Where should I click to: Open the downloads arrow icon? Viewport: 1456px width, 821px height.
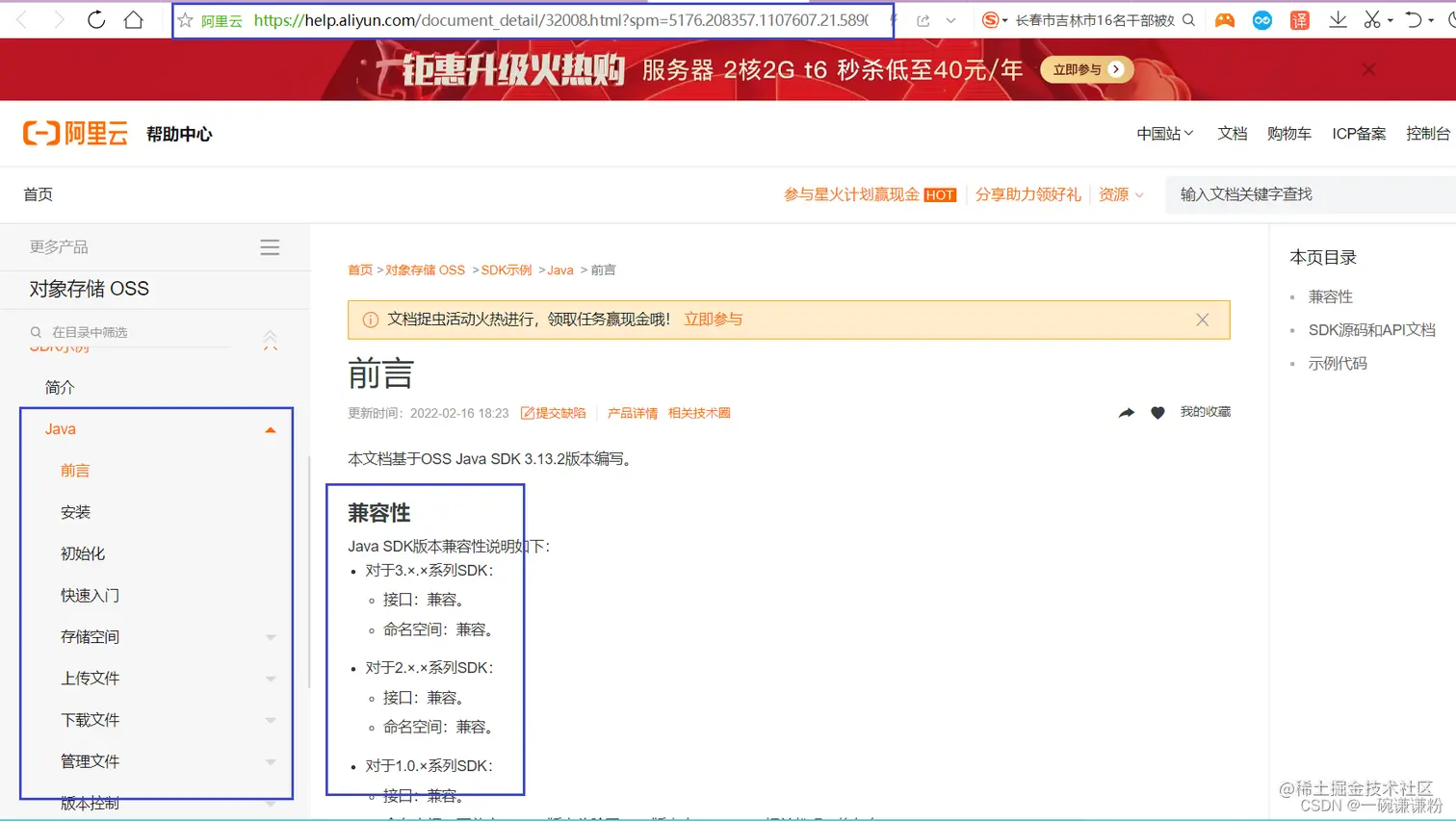coord(1338,20)
